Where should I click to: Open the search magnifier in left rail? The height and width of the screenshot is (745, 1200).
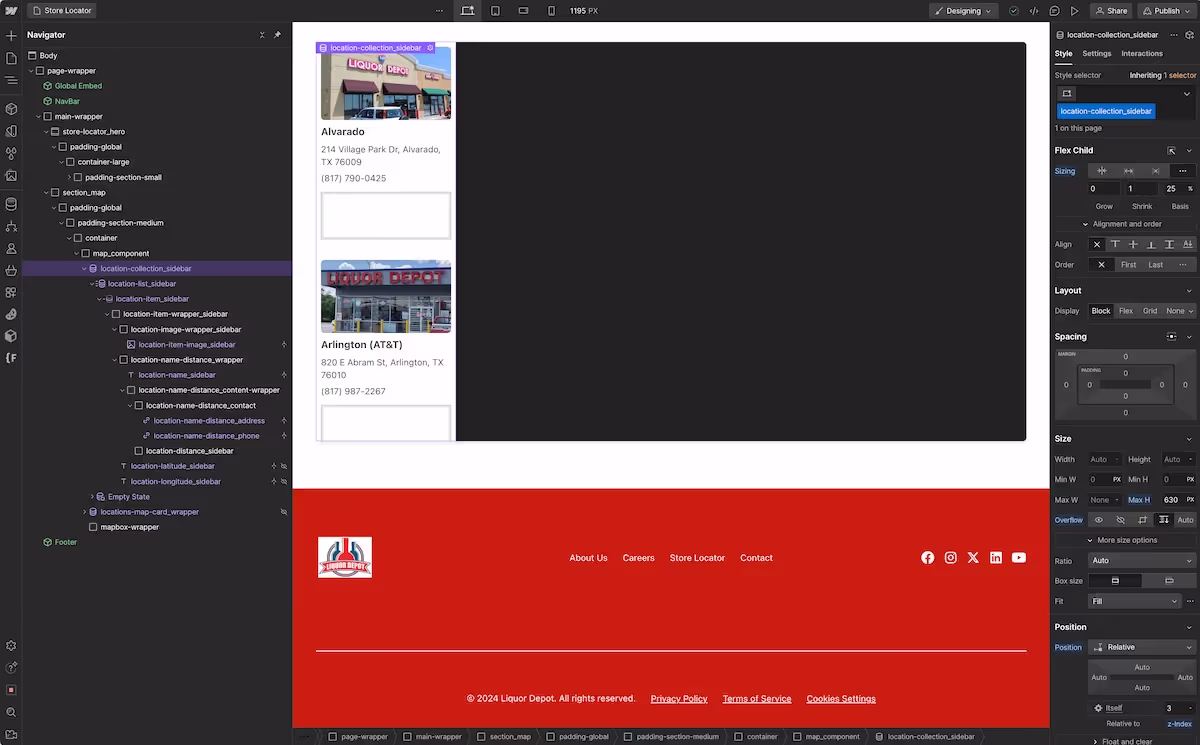coord(11,712)
